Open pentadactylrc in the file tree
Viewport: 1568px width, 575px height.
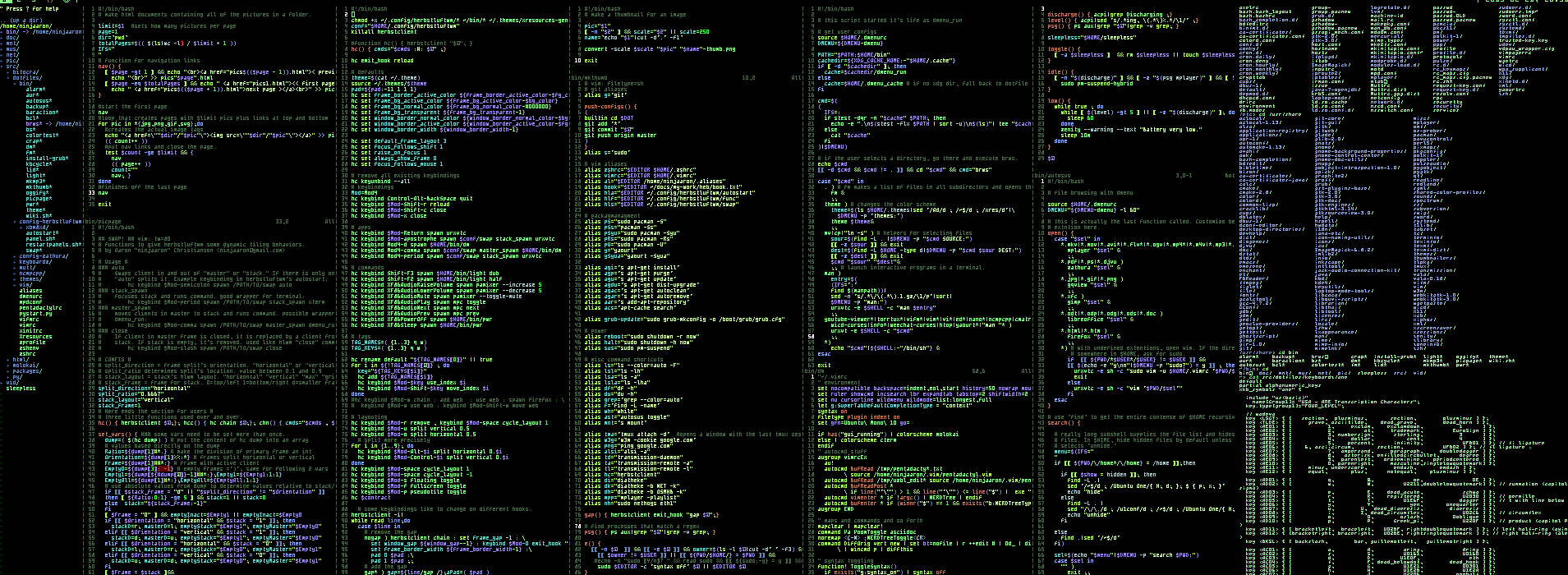(x=41, y=307)
